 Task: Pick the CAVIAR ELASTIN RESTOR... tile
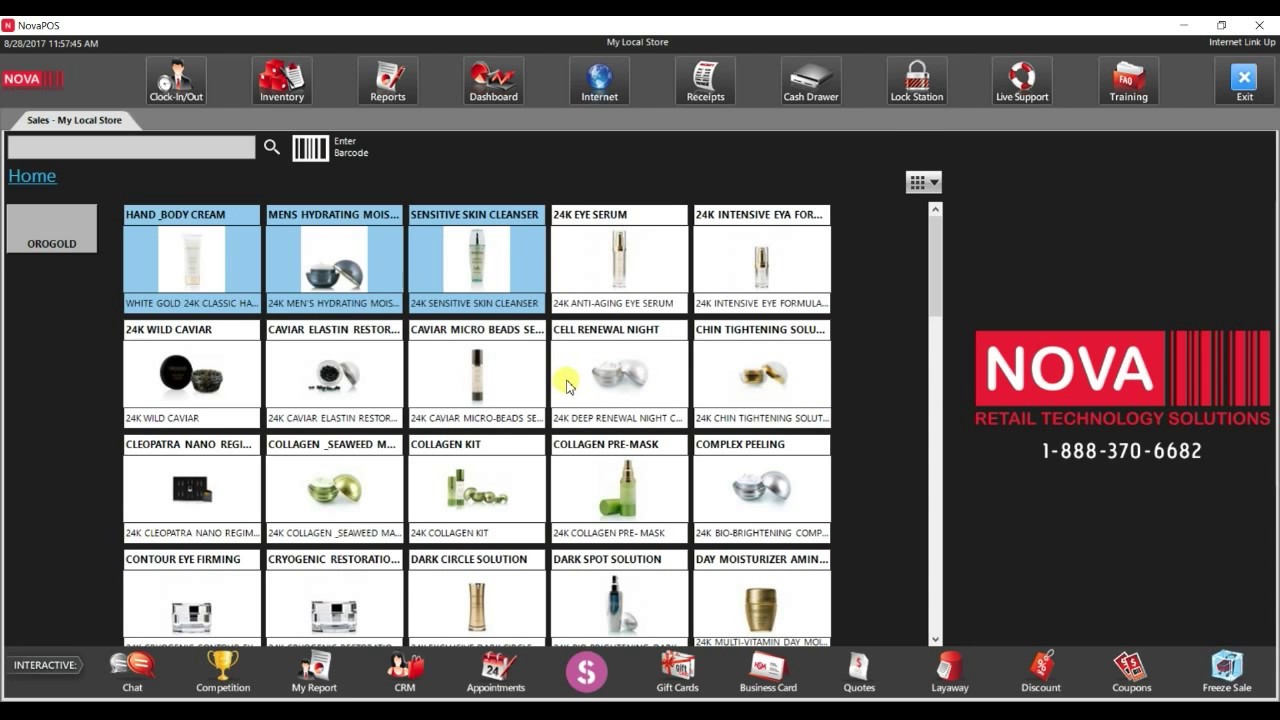coord(334,374)
